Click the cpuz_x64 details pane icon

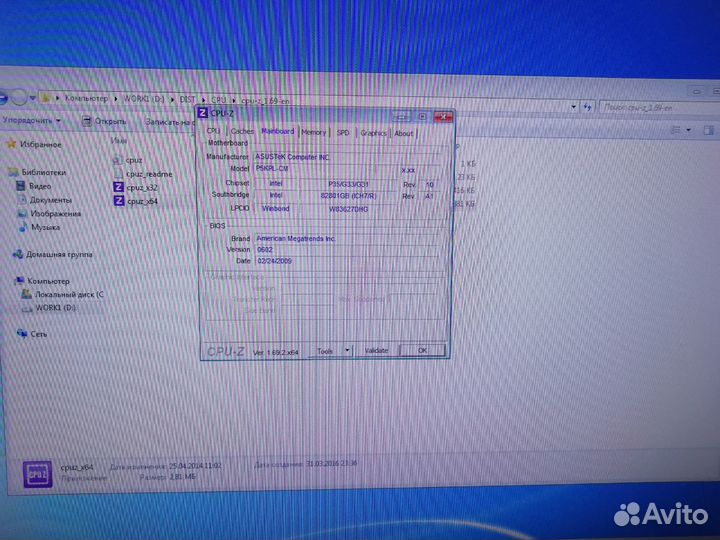point(37,474)
